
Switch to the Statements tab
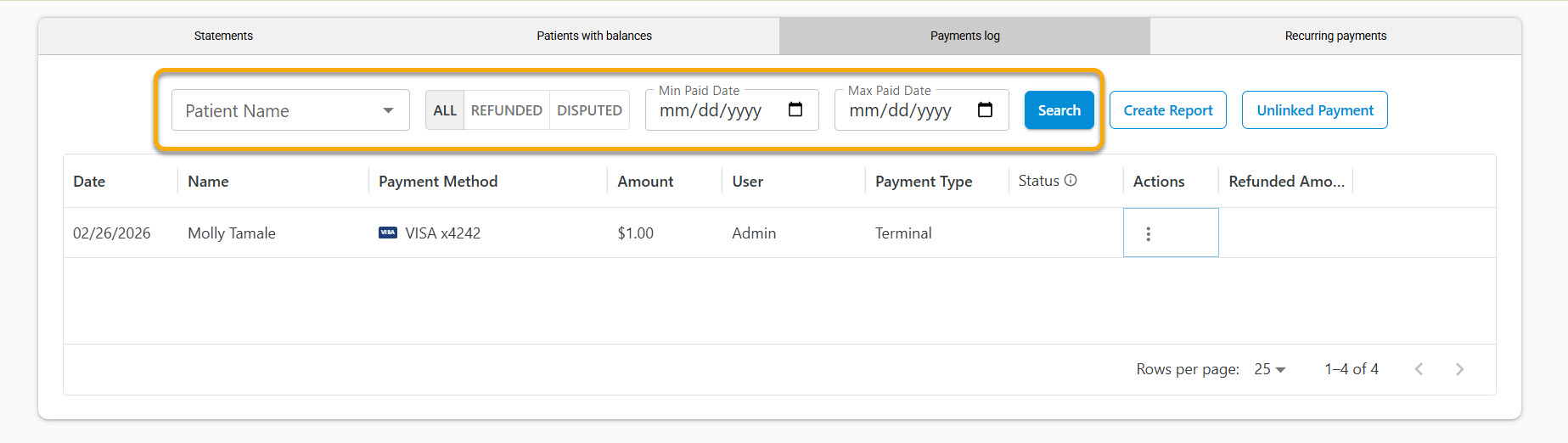point(223,36)
